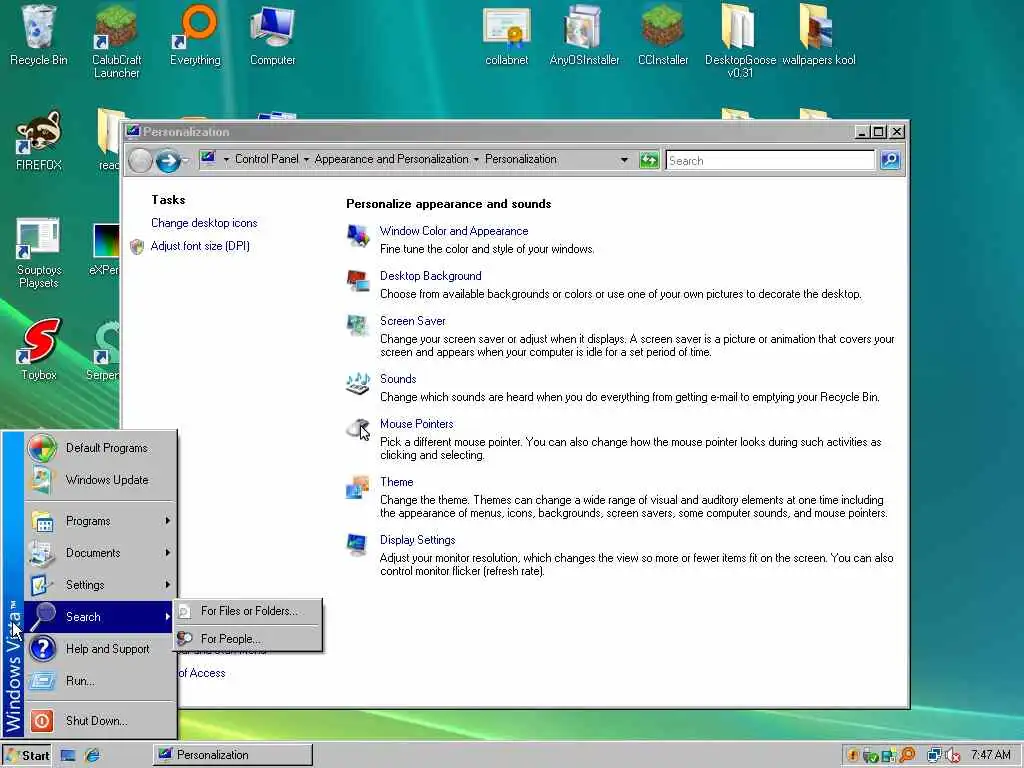Image resolution: width=1024 pixels, height=768 pixels.
Task: Click the Search field in Personalization window
Action: (770, 161)
